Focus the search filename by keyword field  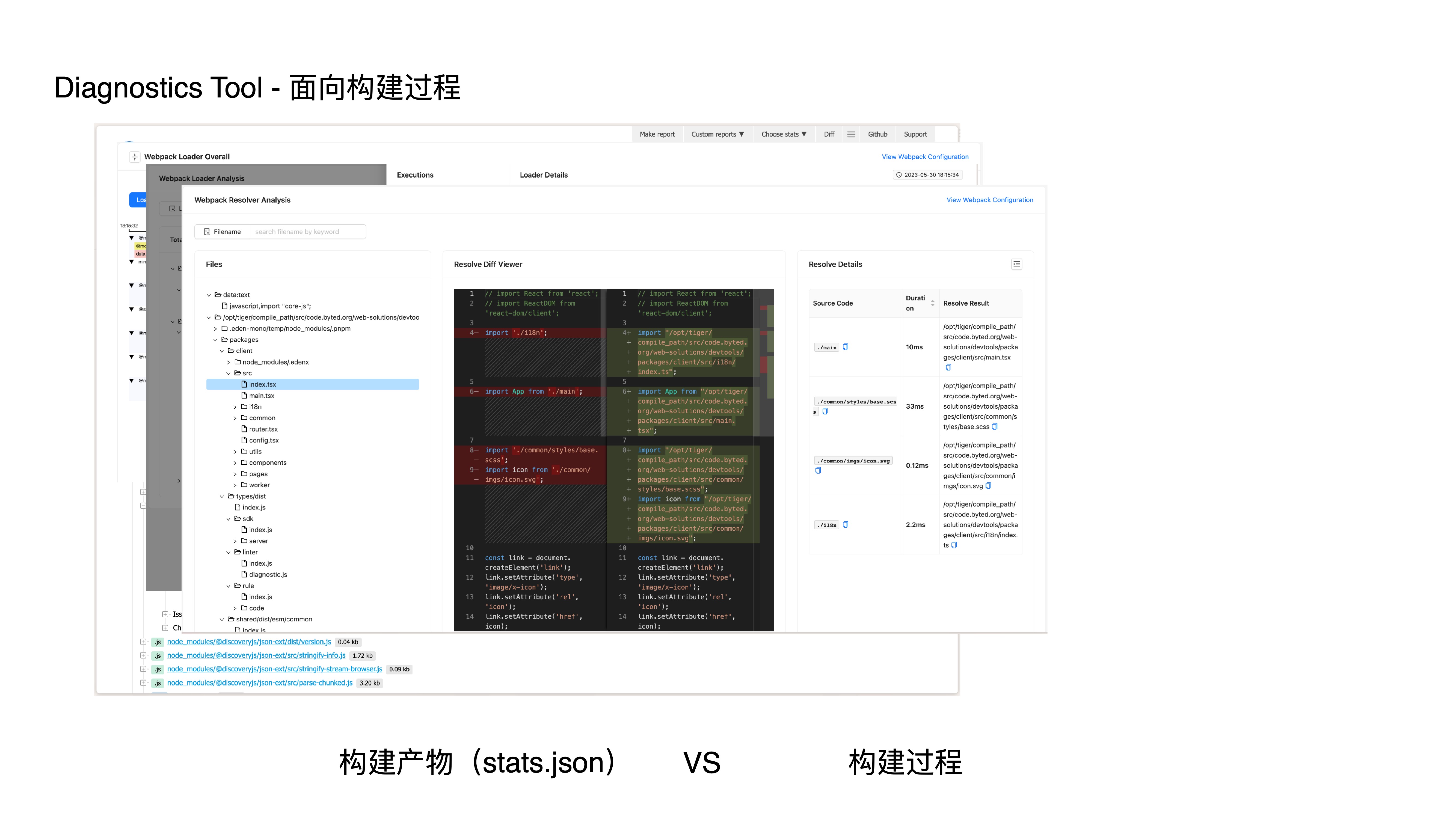[307, 232]
